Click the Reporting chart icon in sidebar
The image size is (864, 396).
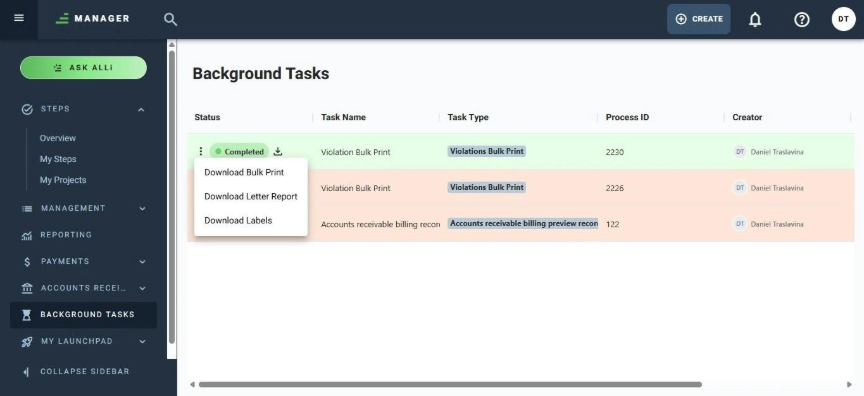(26, 235)
